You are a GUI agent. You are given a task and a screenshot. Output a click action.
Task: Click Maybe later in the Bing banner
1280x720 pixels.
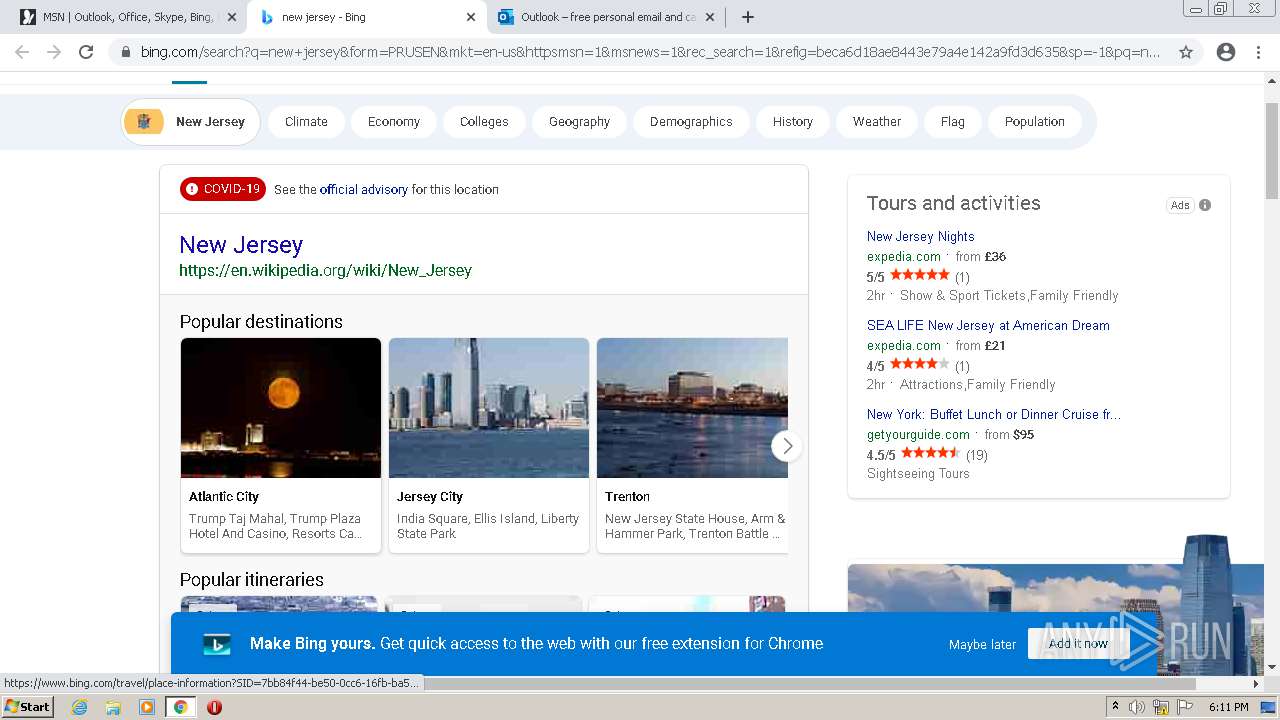(x=982, y=645)
